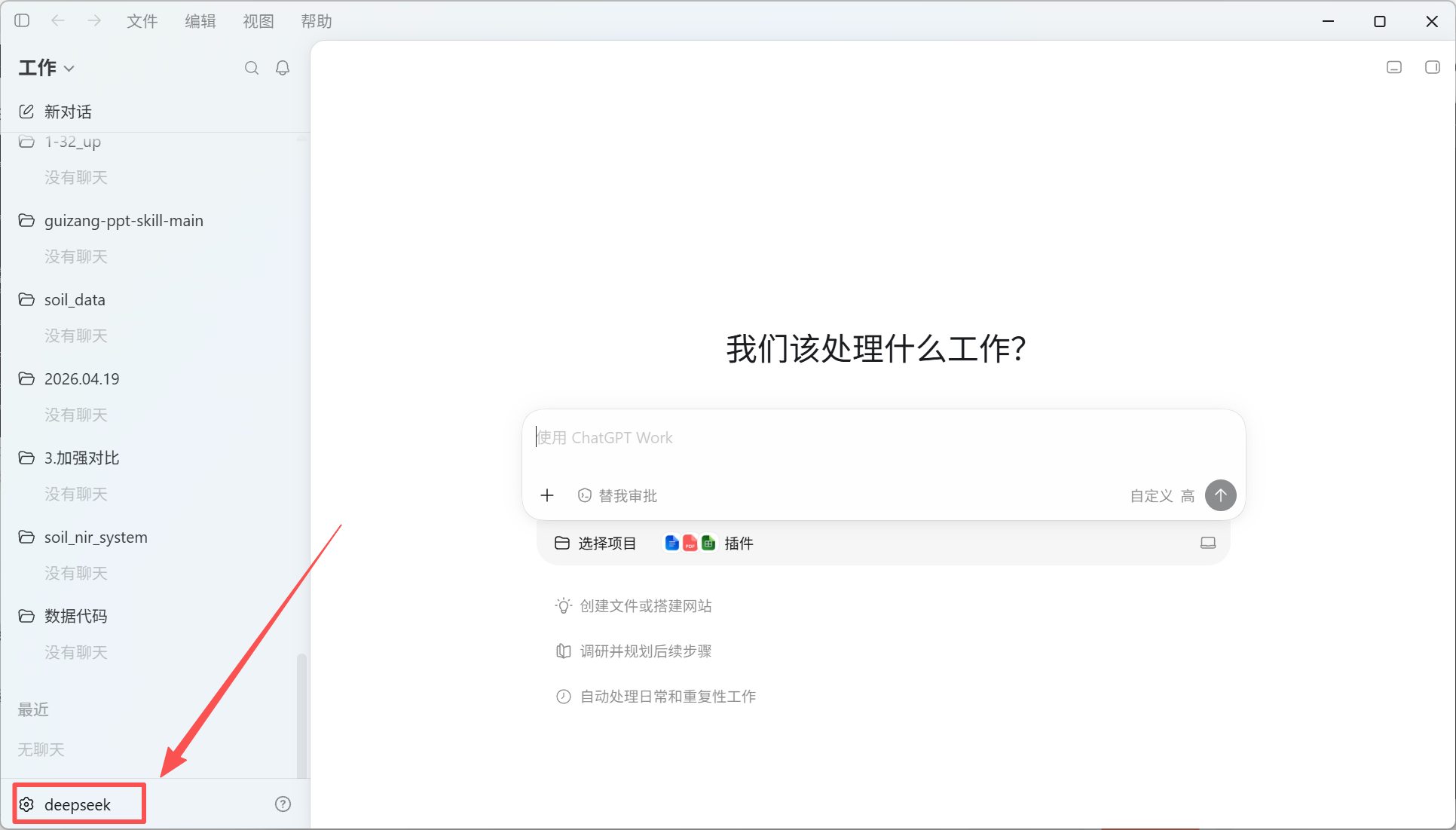The width and height of the screenshot is (1456, 830).
Task: Open the 视图 menu
Action: [x=258, y=21]
